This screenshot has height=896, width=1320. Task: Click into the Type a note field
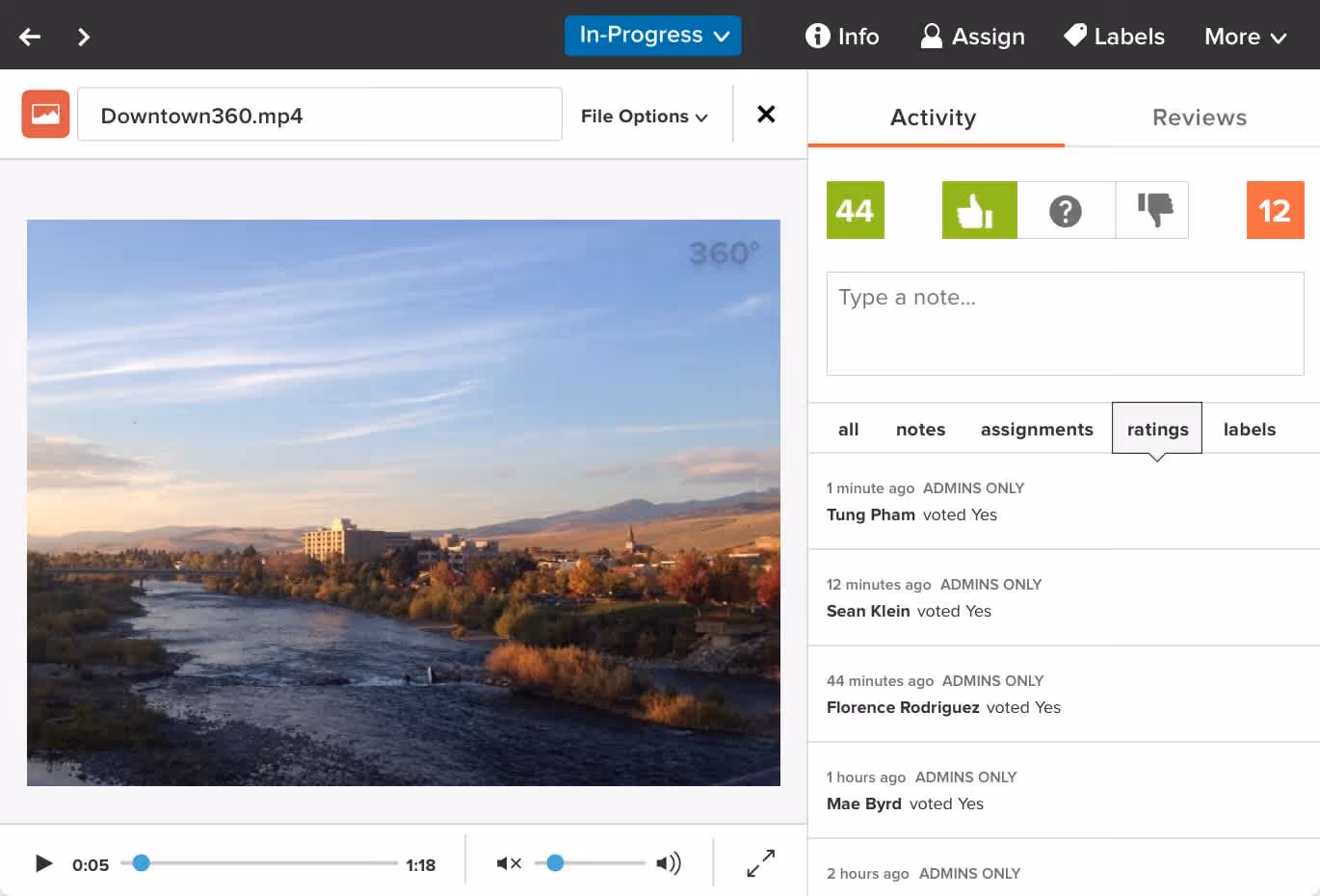(1065, 324)
